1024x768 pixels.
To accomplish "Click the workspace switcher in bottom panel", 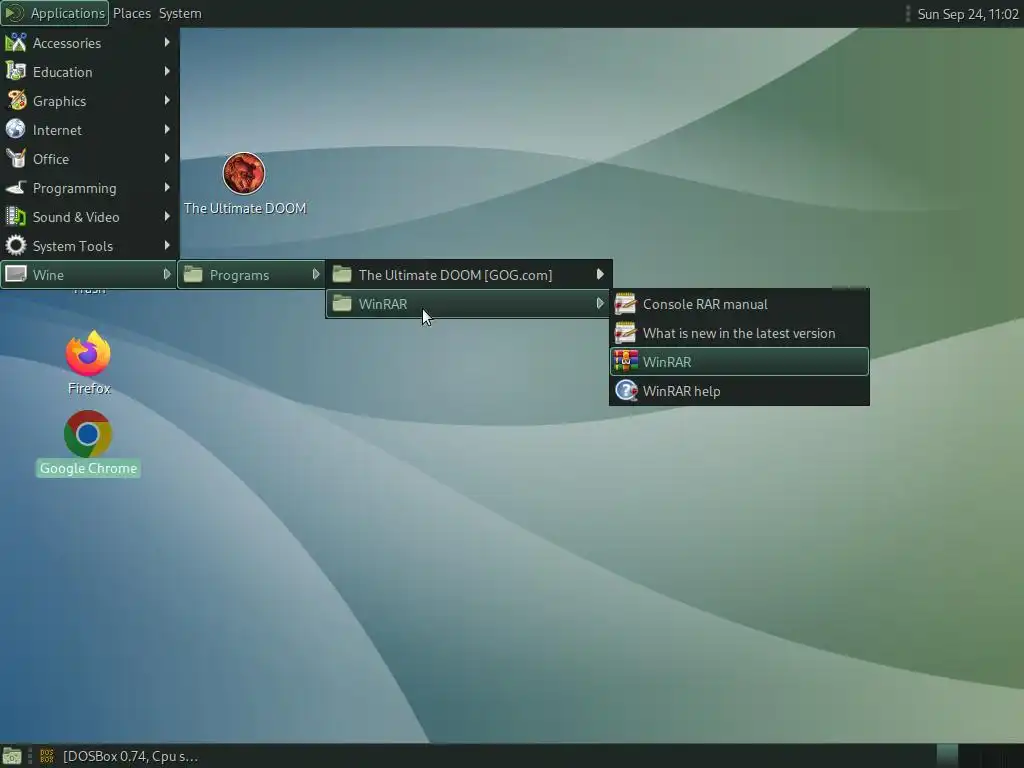I will [x=980, y=756].
